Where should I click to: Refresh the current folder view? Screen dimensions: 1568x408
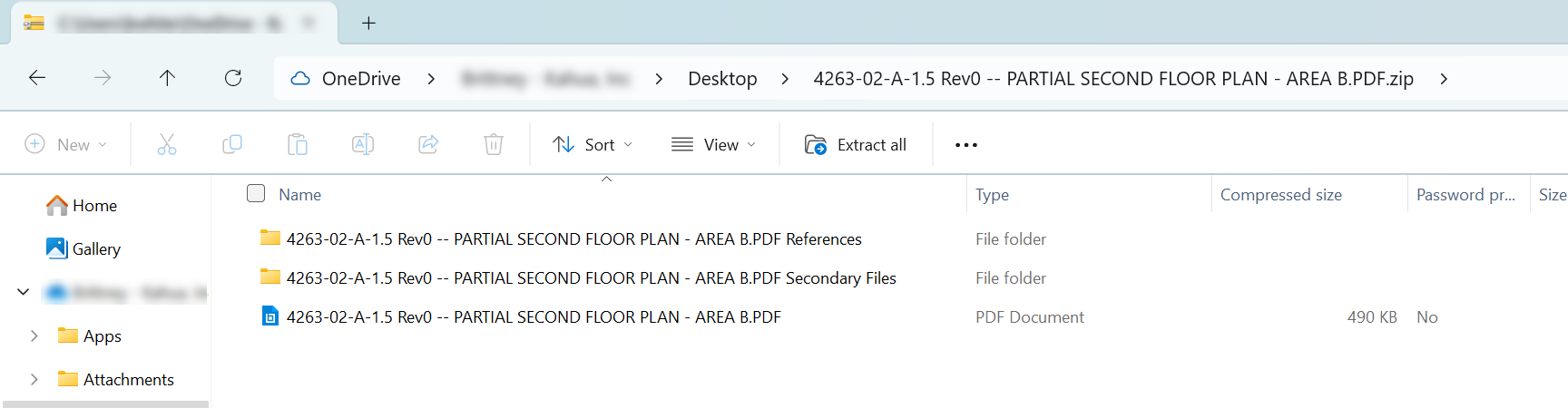[x=233, y=78]
